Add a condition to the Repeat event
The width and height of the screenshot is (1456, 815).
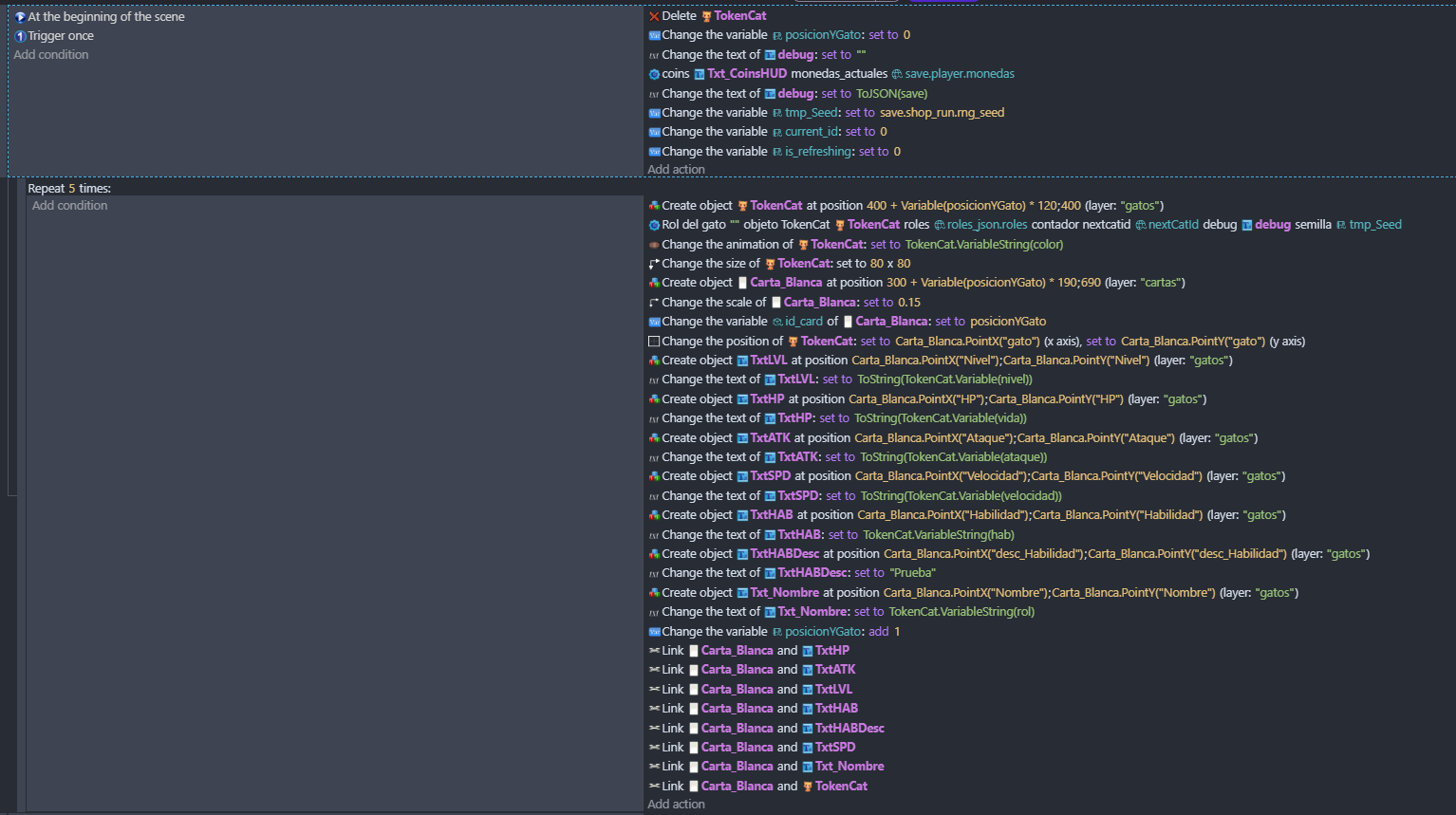(70, 206)
